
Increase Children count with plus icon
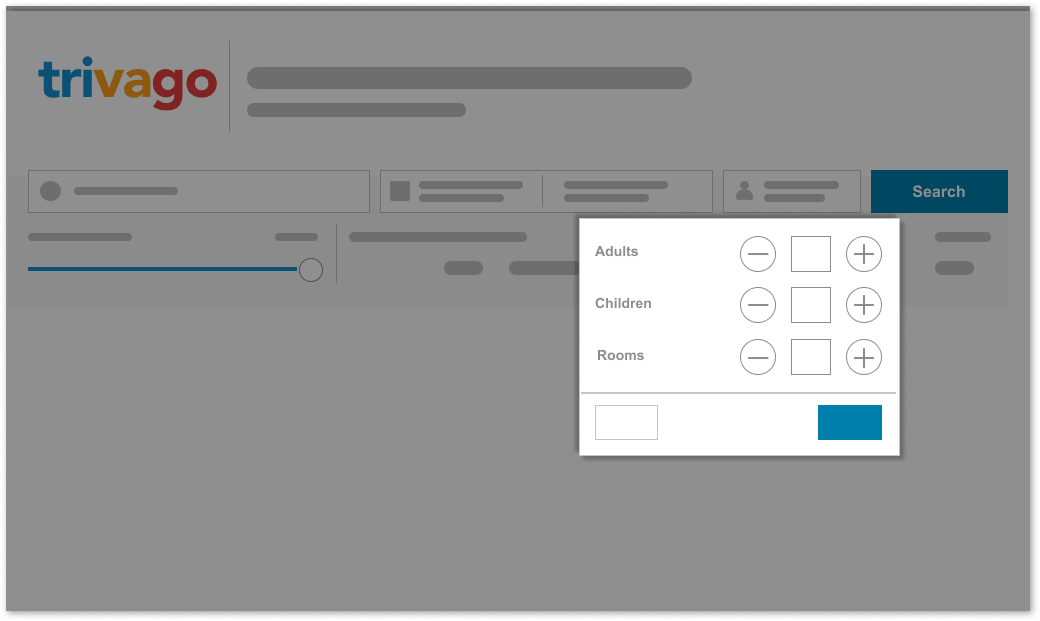(864, 305)
